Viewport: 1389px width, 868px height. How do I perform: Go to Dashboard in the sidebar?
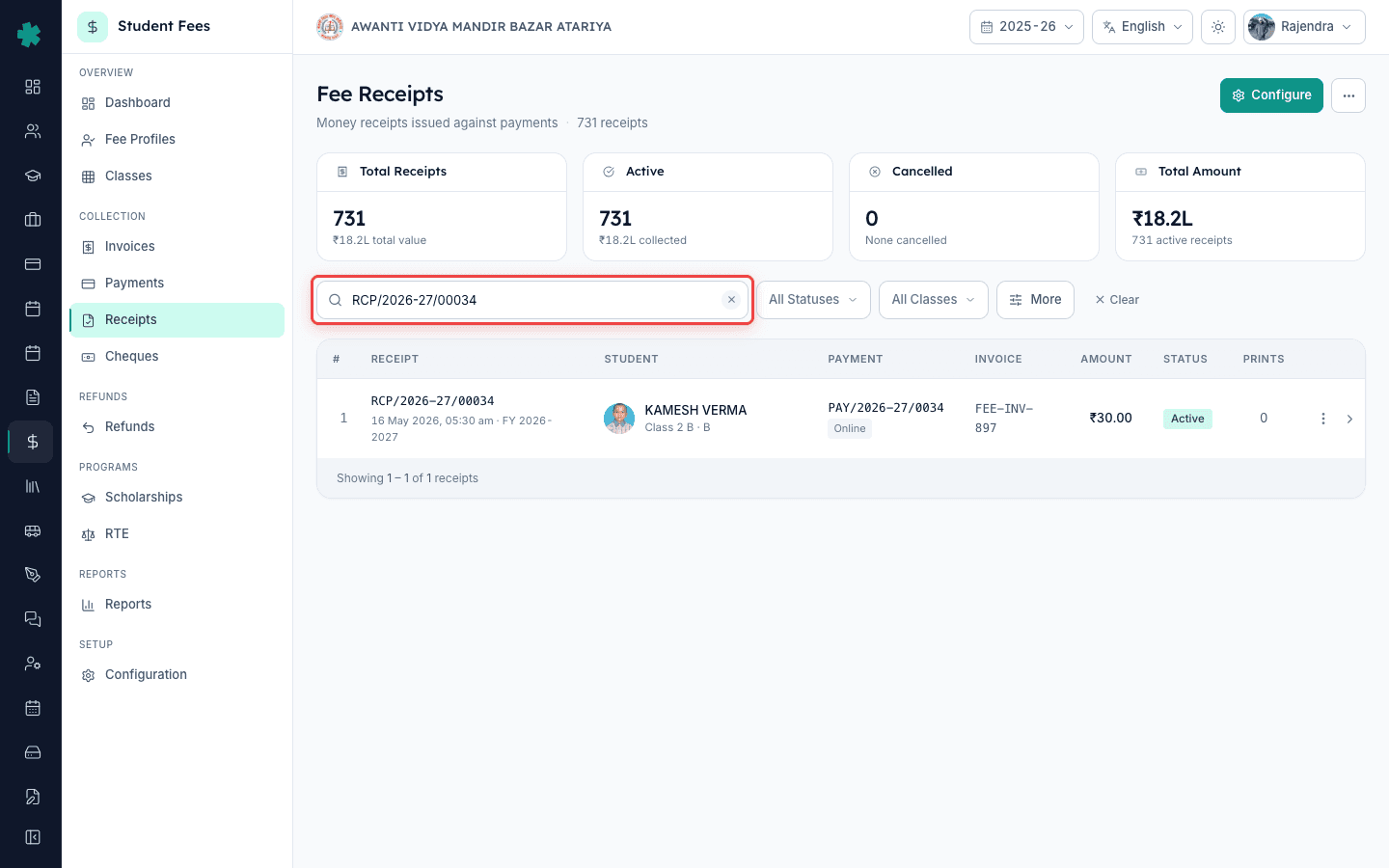point(177,103)
